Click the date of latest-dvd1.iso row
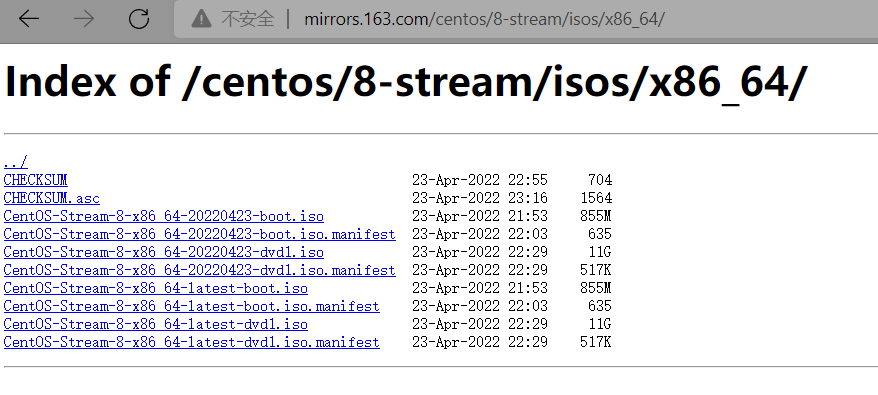This screenshot has width=878, height=395. point(480,324)
